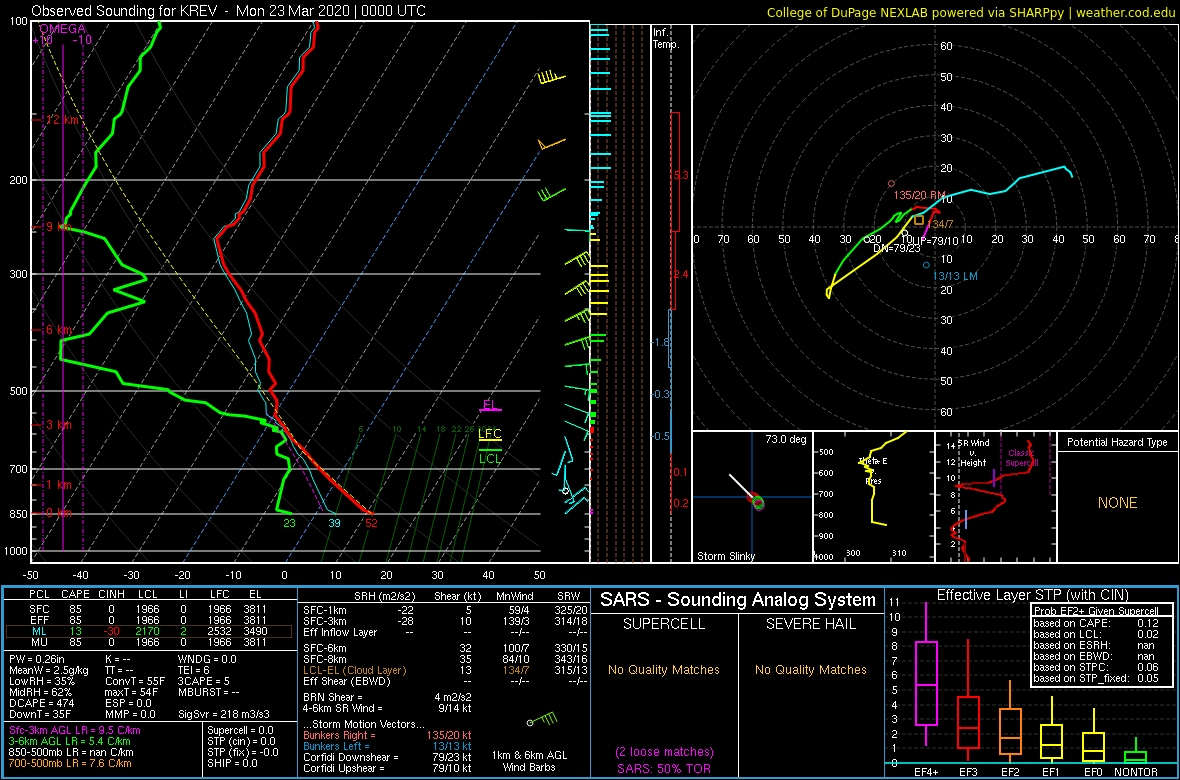The image size is (1180, 780).
Task: Click the 'DN=79/23' Corfidi label
Action: [897, 247]
